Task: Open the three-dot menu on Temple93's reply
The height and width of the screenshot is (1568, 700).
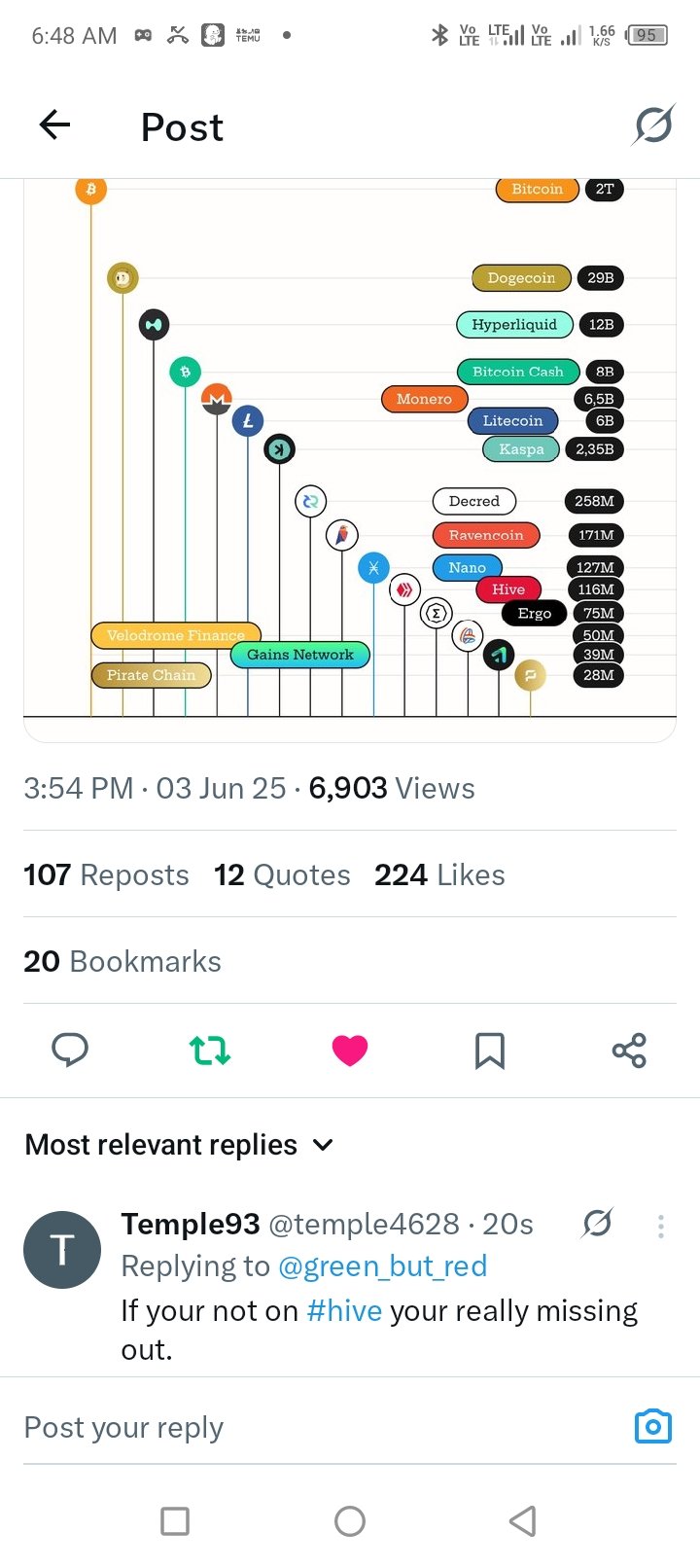Action: pos(661,1226)
